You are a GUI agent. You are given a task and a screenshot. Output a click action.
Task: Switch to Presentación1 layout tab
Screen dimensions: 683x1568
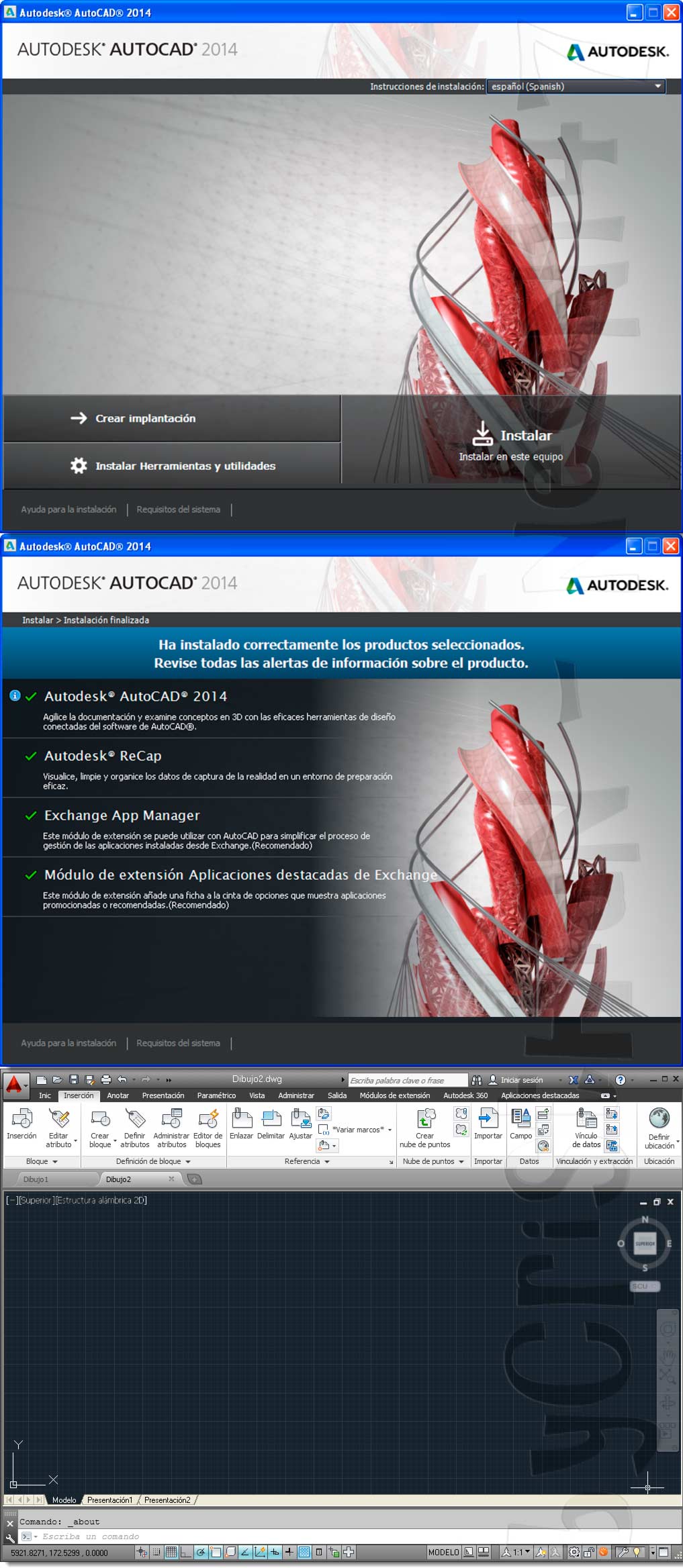(x=109, y=1500)
